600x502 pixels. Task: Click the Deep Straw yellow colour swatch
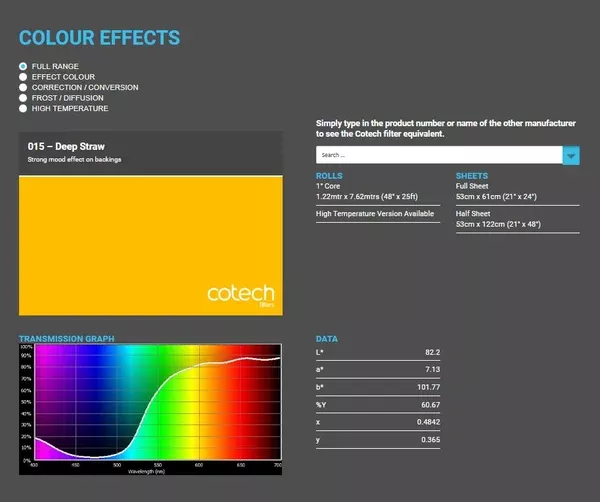pyautogui.click(x=151, y=245)
